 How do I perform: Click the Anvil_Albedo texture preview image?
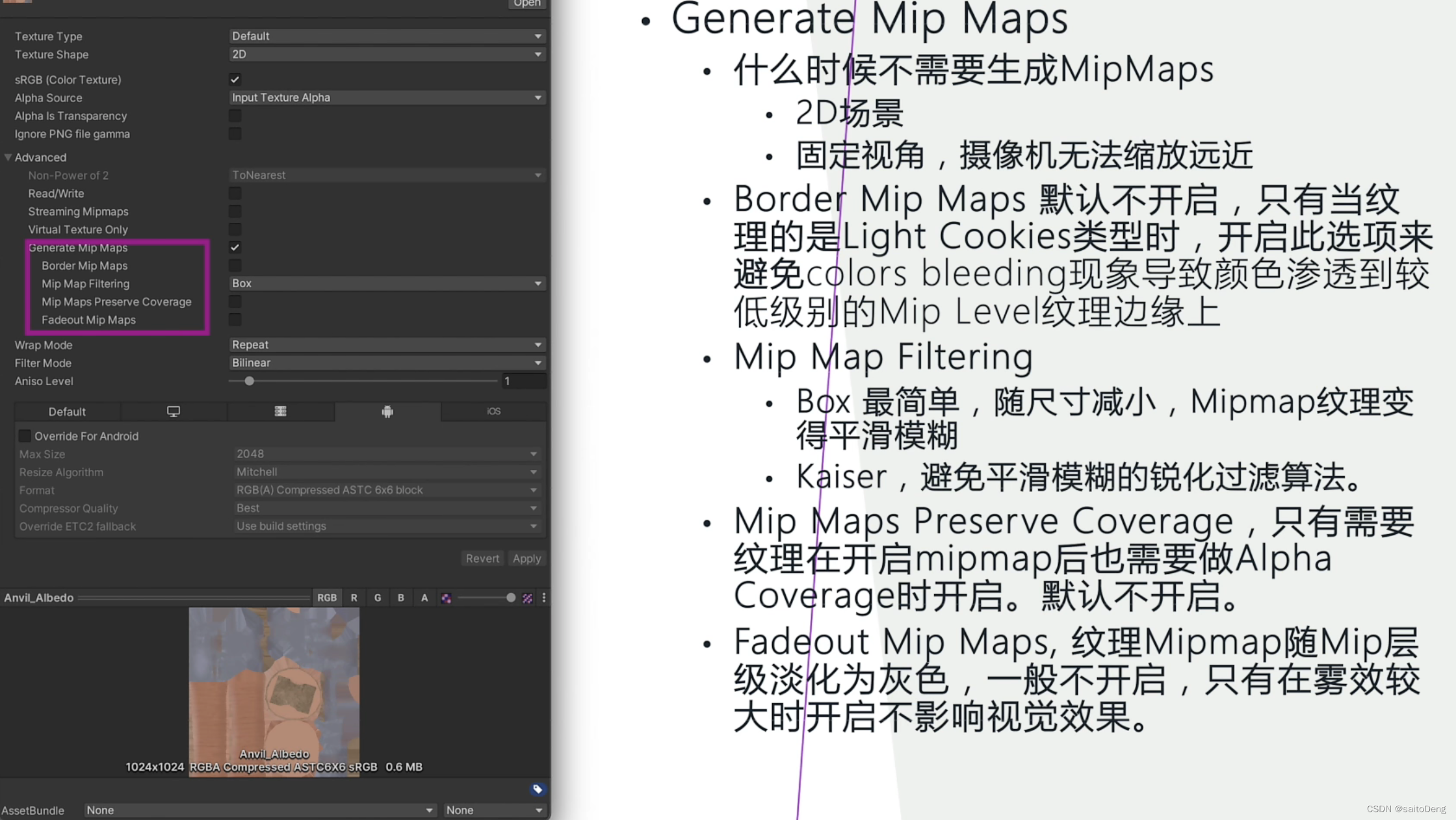click(274, 682)
